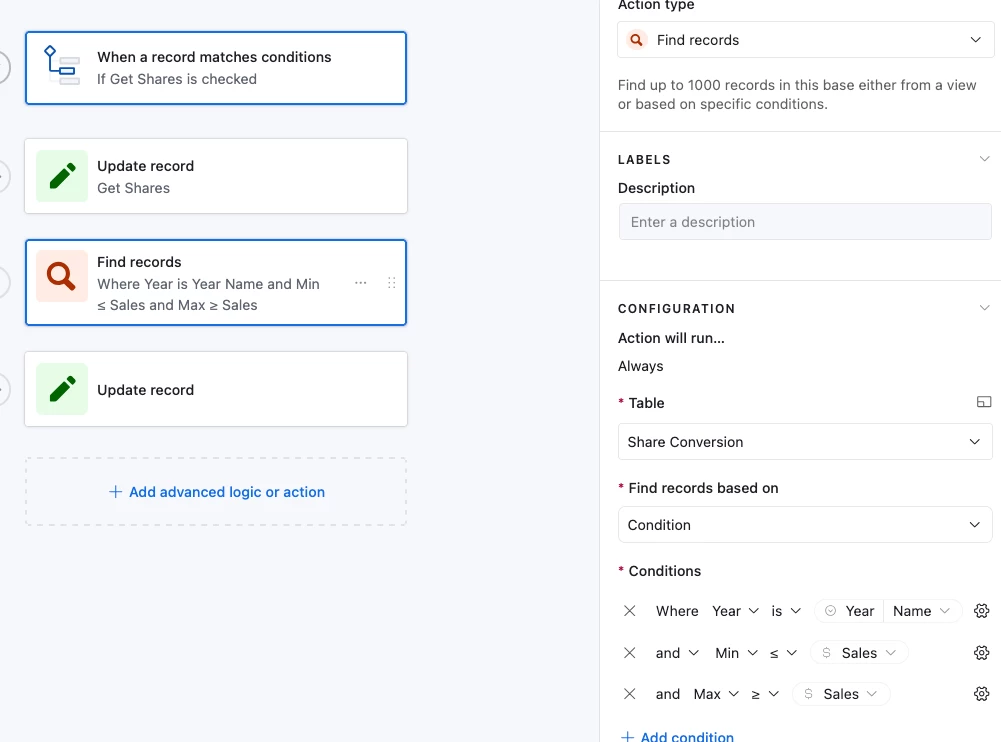
Task: Open settings gear for the Min condition
Action: coord(981,653)
